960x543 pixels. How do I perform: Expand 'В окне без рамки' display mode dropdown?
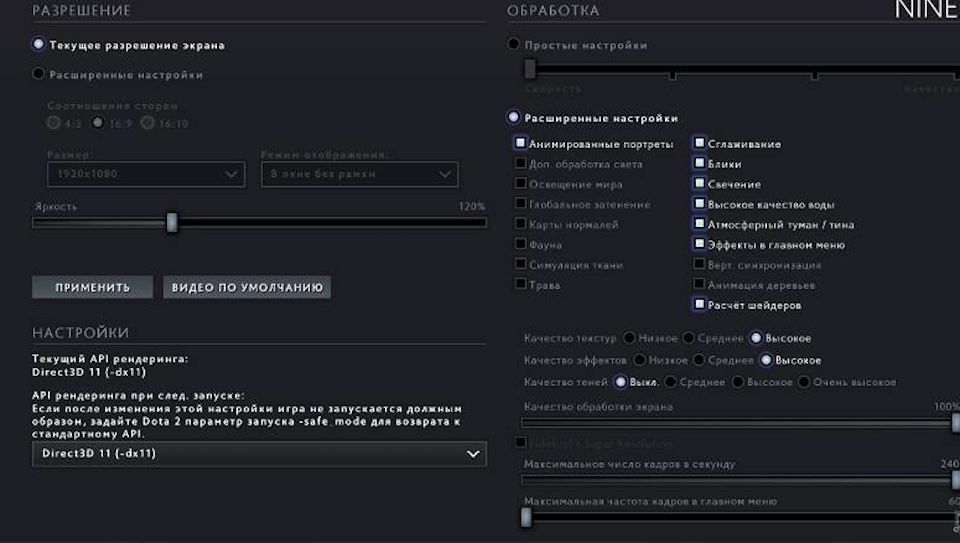click(359, 174)
